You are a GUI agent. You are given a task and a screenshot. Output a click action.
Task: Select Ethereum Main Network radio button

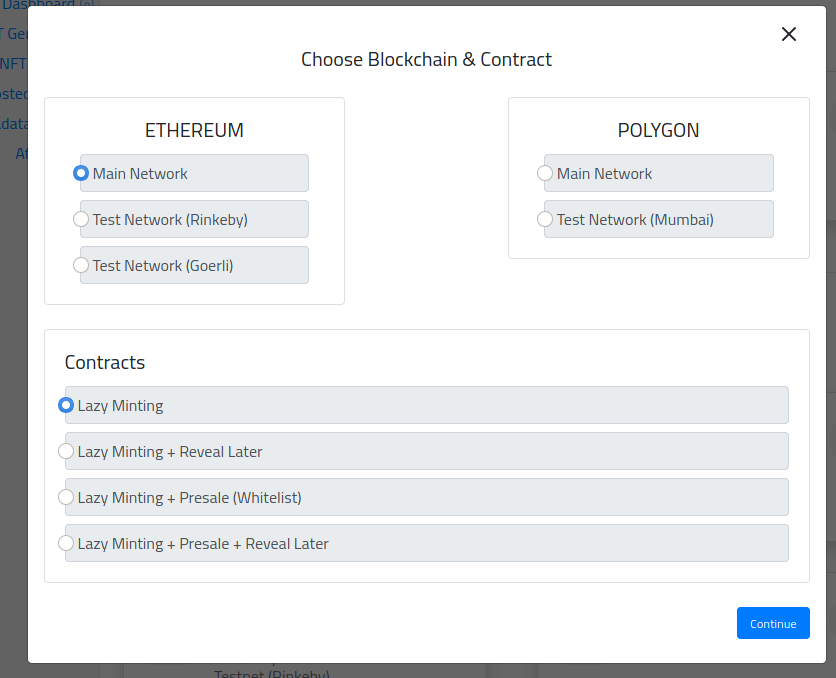coord(81,173)
